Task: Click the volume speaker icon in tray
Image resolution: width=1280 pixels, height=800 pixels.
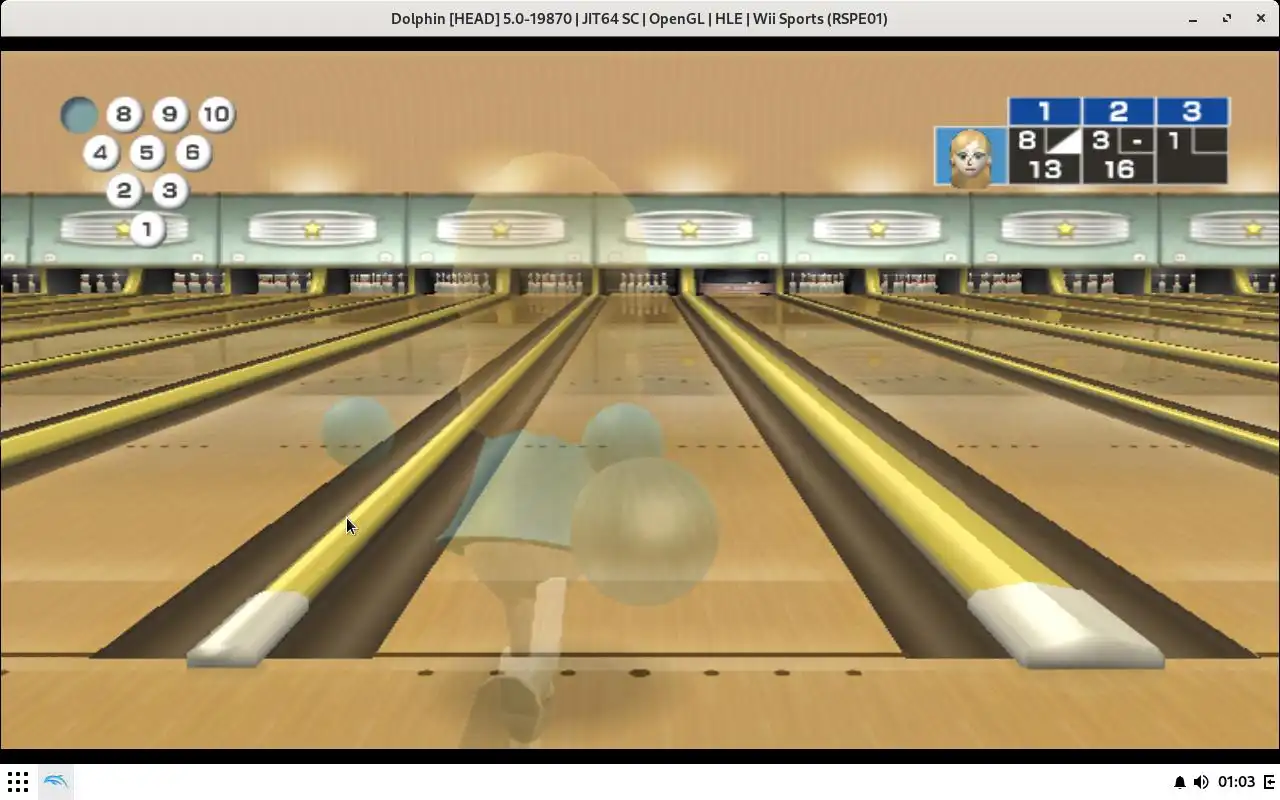Action: [x=1201, y=782]
